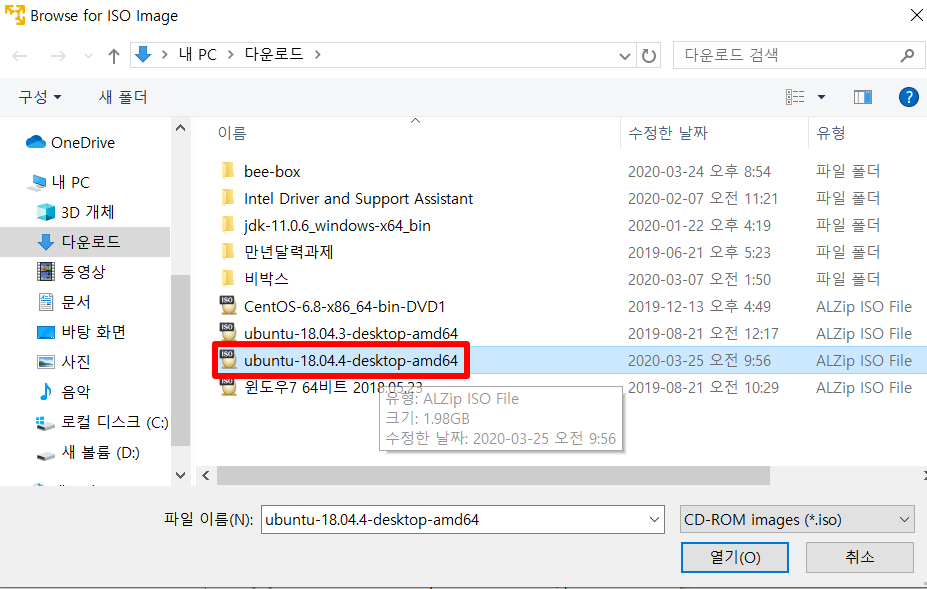Open help with the question mark icon
This screenshot has width=927, height=589.
click(908, 96)
